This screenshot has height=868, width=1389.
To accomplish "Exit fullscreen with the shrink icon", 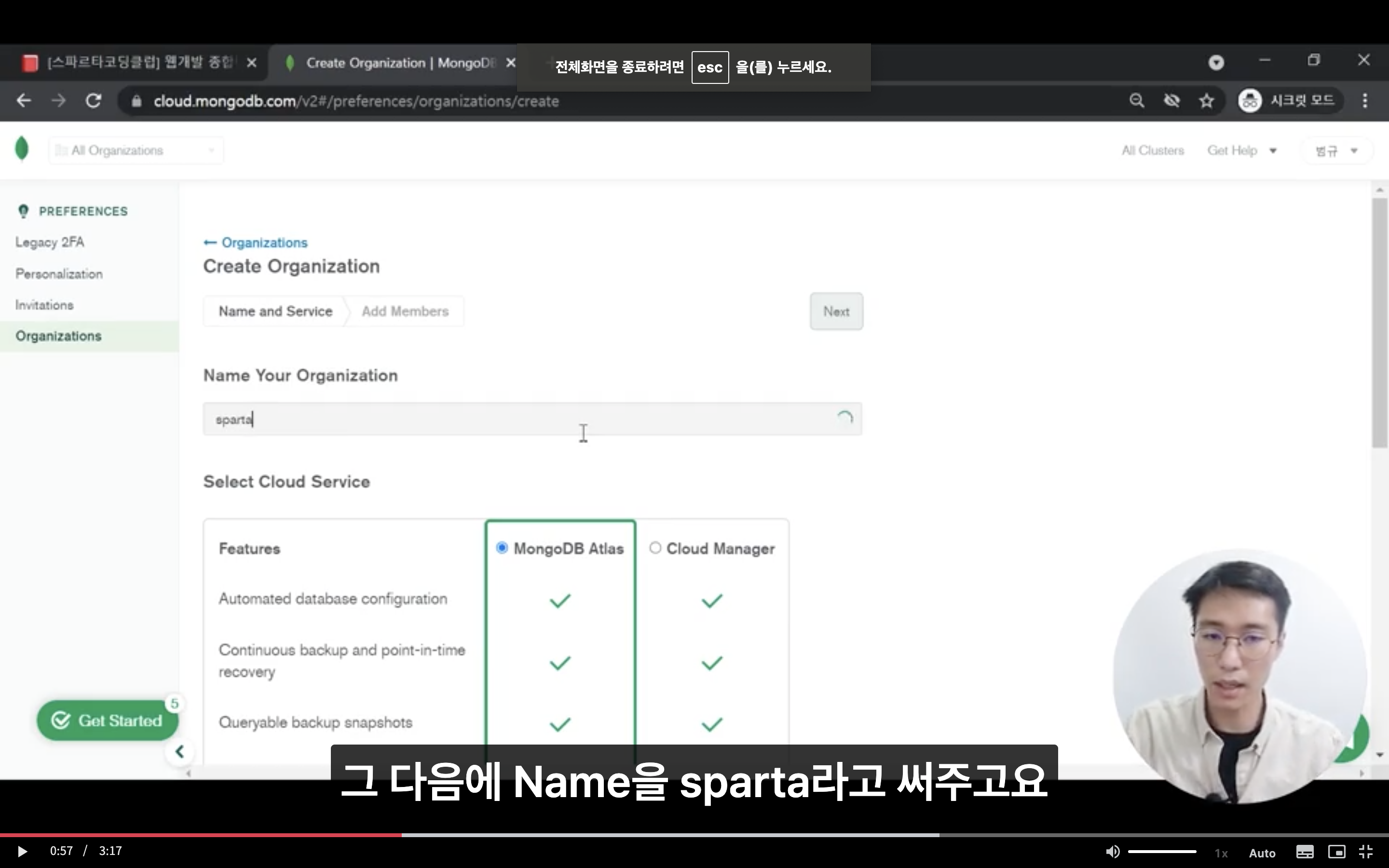I will coord(1366,852).
